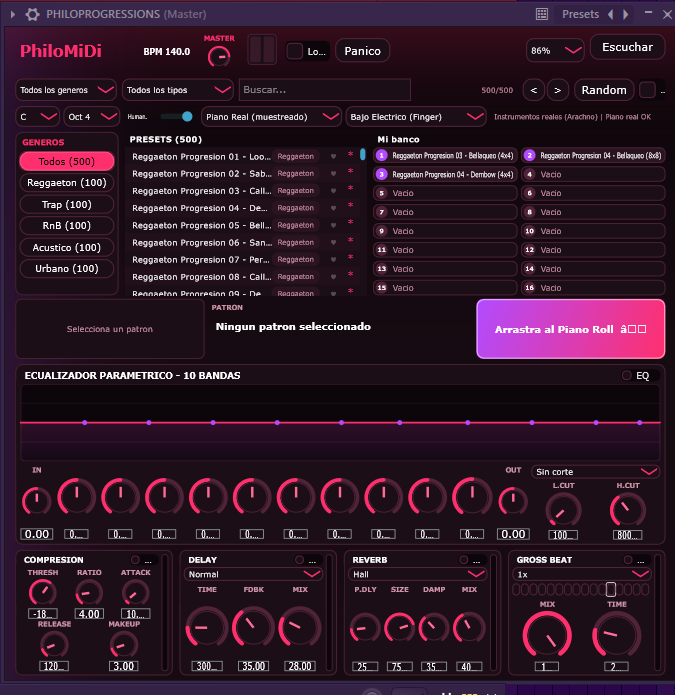Toggle the Lo... checkbox next to Panico
The image size is (675, 695).
tap(294, 51)
